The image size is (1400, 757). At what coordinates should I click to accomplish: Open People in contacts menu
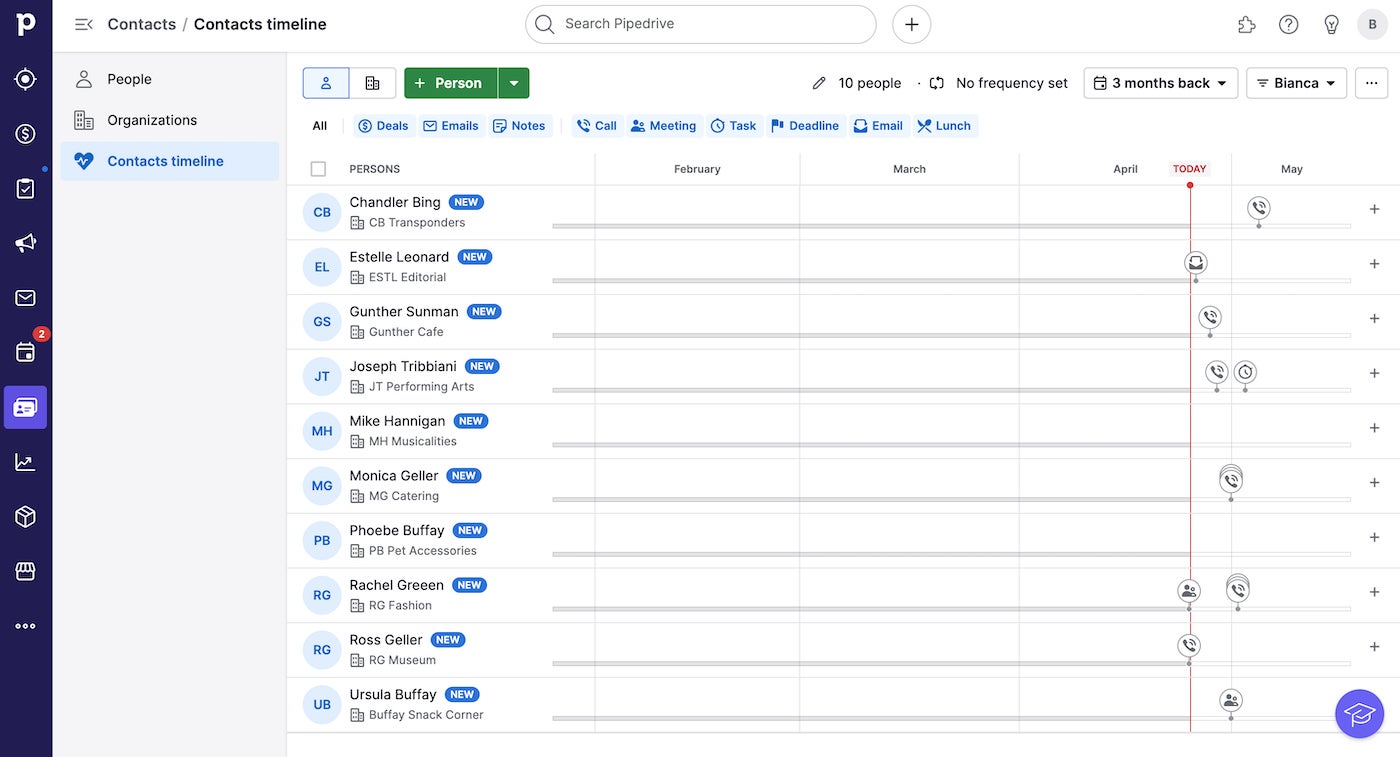pyautogui.click(x=170, y=79)
